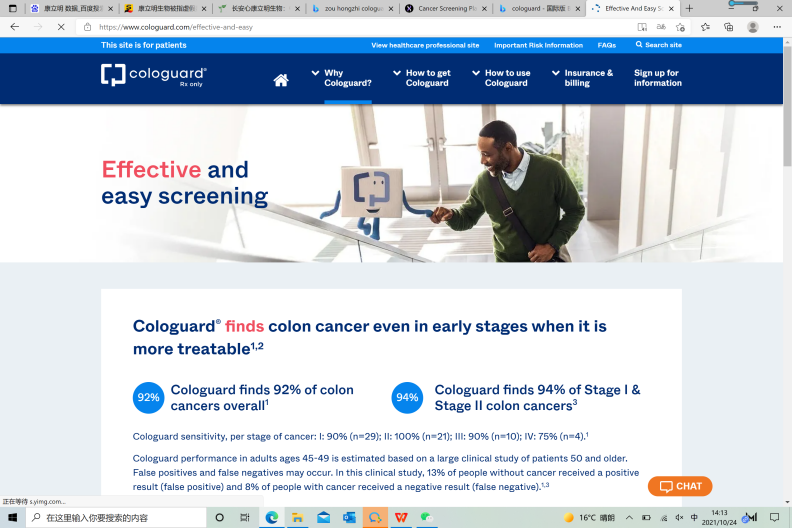Screen dimensions: 792x528
Task: Go to the Cologuard home page icon
Action: coord(281,80)
